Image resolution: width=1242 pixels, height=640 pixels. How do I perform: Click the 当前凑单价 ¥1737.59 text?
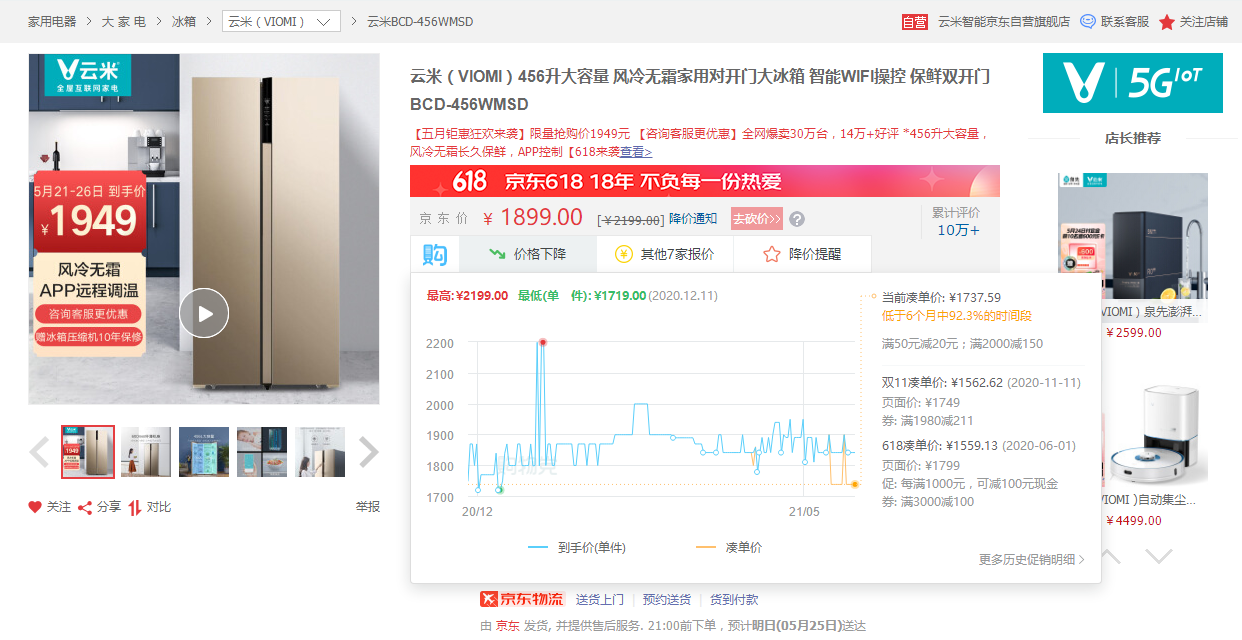click(941, 297)
